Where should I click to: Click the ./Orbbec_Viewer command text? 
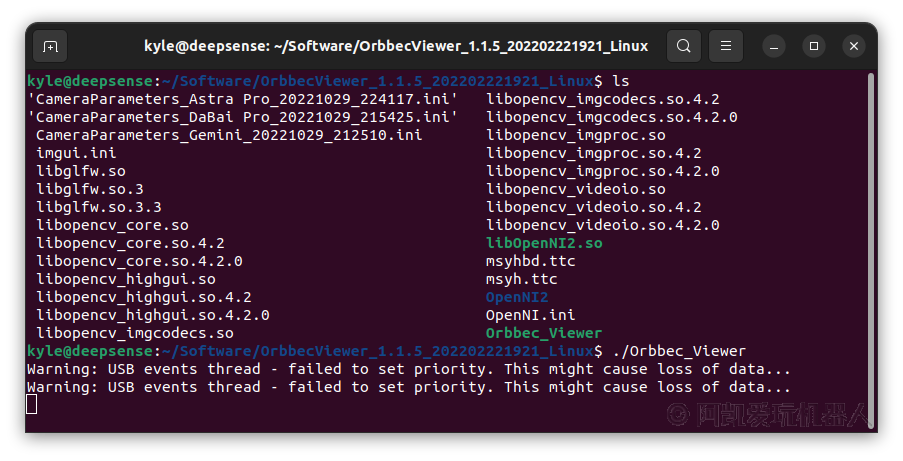(678, 351)
